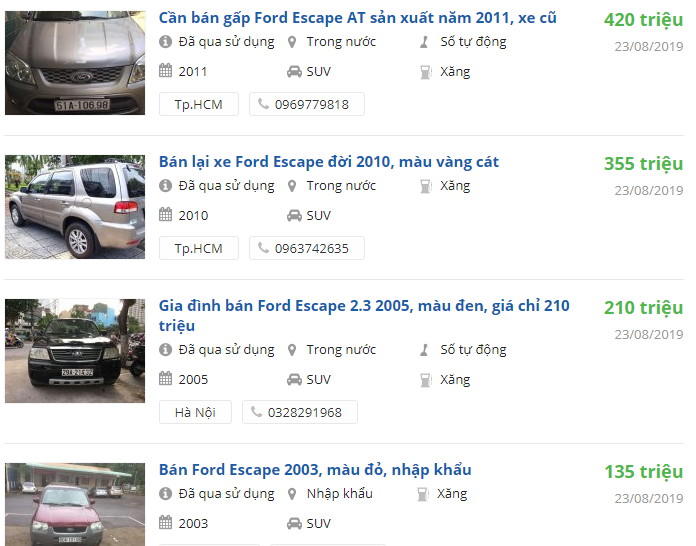696x546 pixels.
Task: Open Gia đình bán Ford Escape 2.3 2005 listing
Action: 364,316
